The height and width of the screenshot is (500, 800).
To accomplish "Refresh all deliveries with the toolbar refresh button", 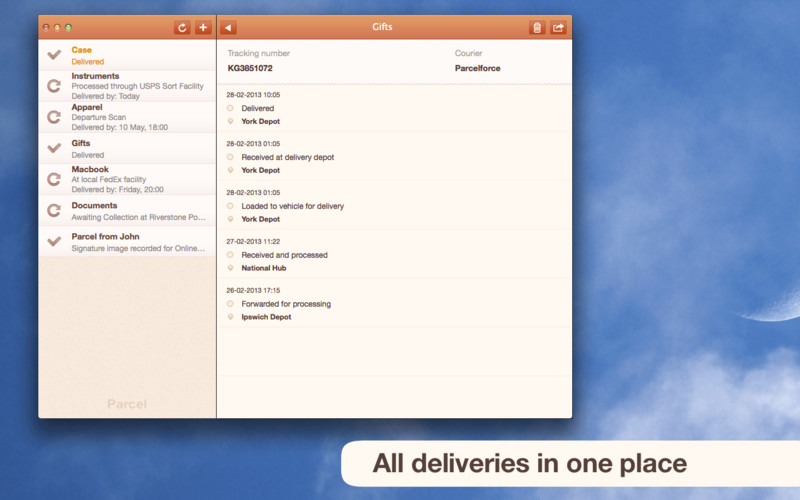I will tap(182, 28).
